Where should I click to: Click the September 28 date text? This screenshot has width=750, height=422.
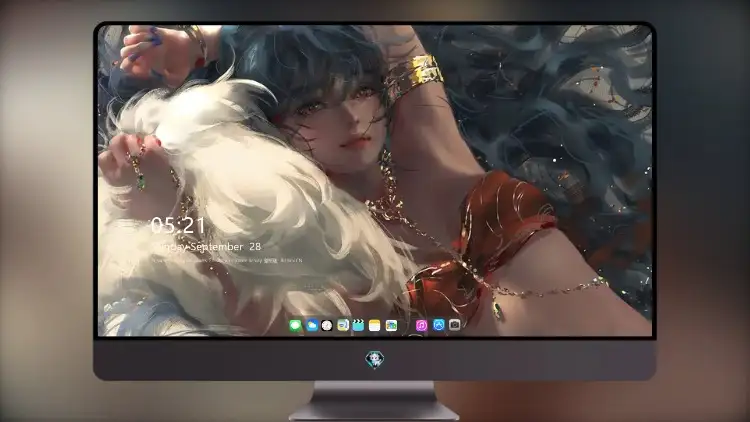point(226,247)
